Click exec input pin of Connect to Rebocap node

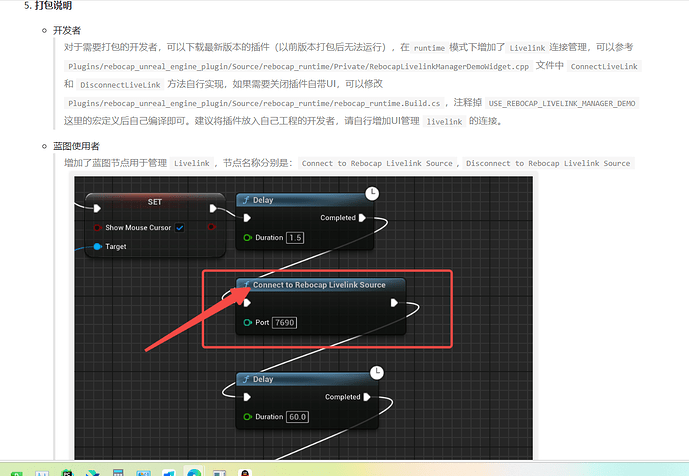click(247, 302)
